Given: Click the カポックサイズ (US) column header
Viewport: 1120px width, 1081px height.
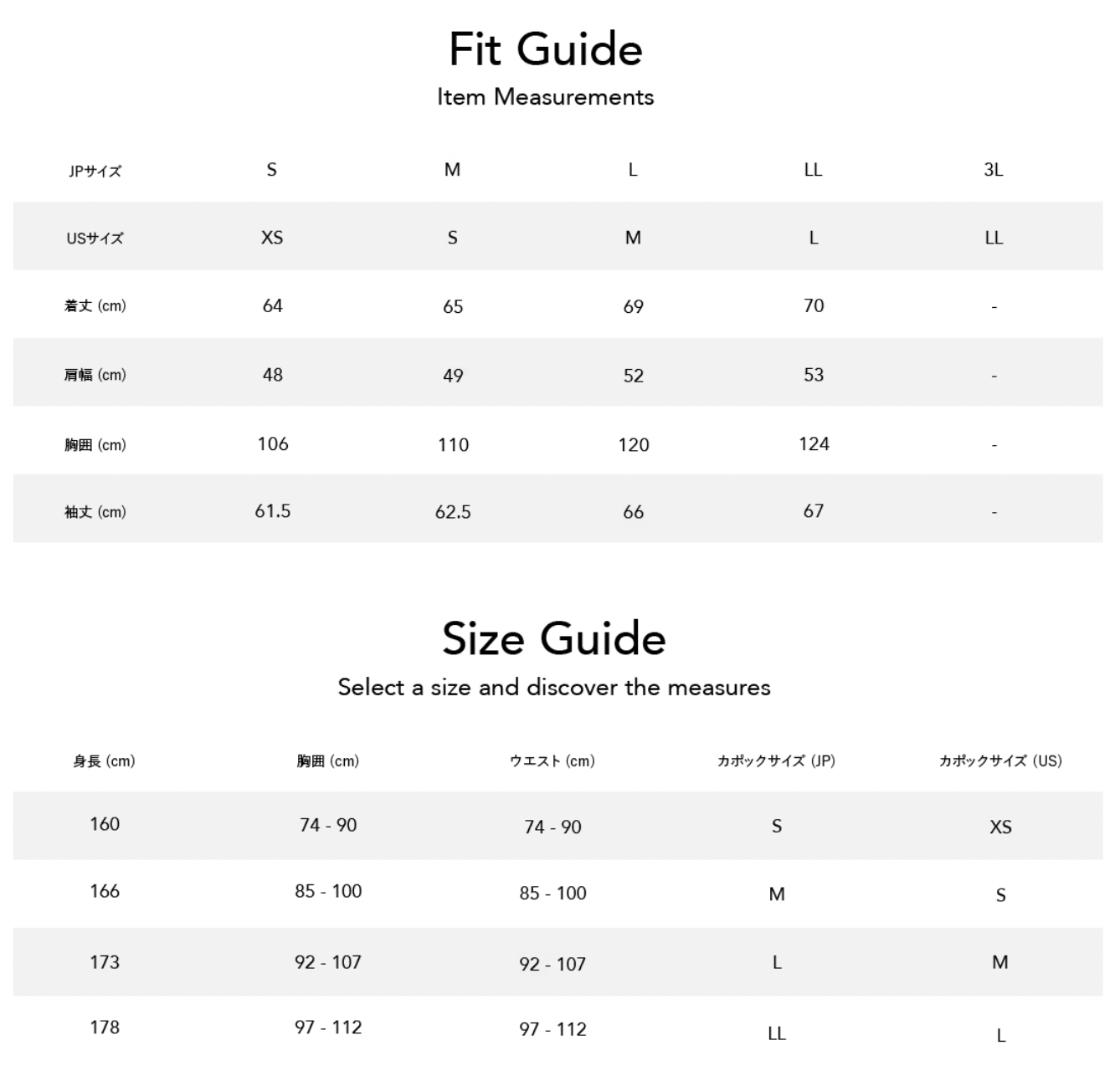Looking at the screenshot, I should (1000, 761).
